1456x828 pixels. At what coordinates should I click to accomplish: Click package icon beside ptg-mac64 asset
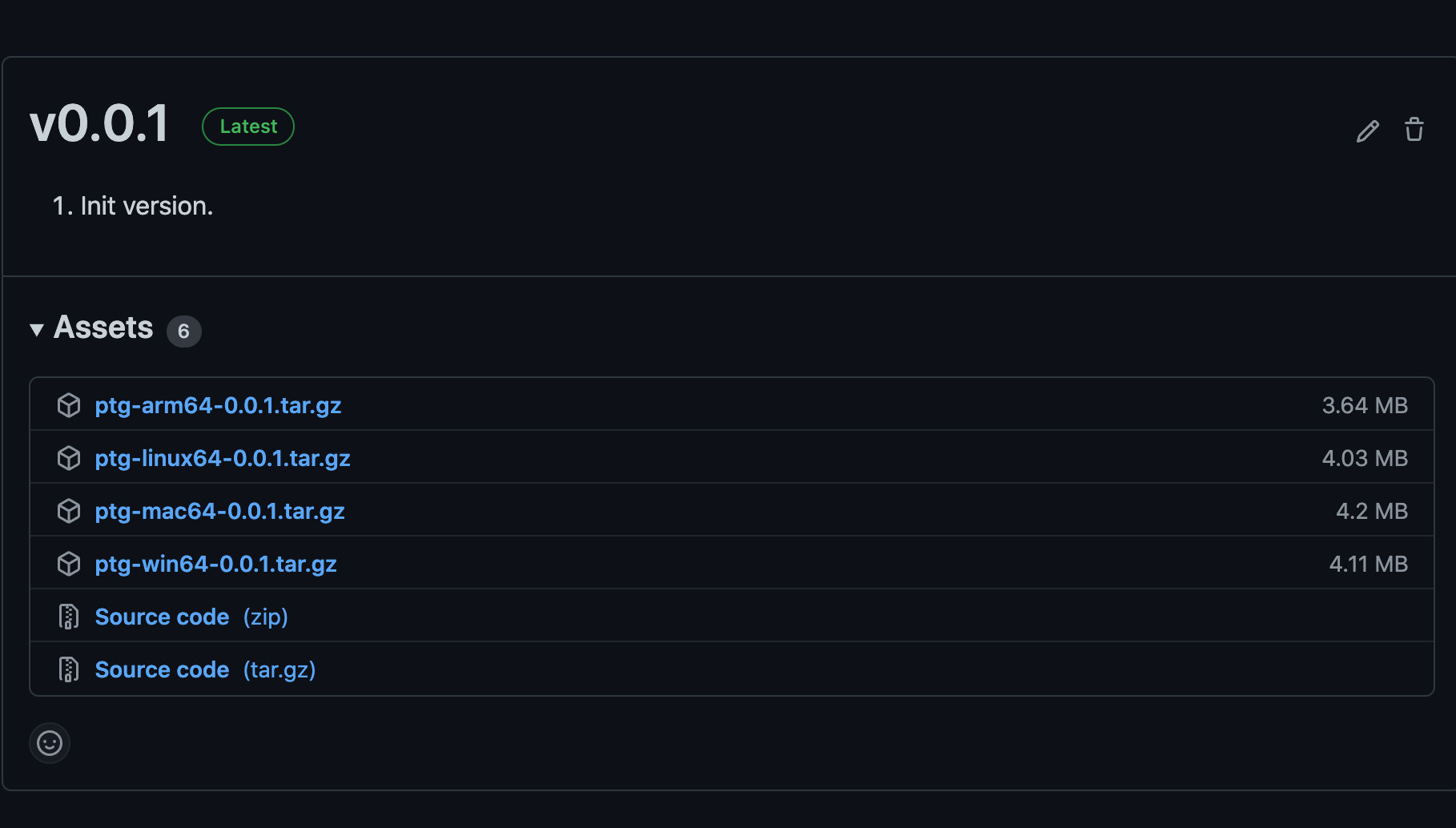pyautogui.click(x=69, y=511)
